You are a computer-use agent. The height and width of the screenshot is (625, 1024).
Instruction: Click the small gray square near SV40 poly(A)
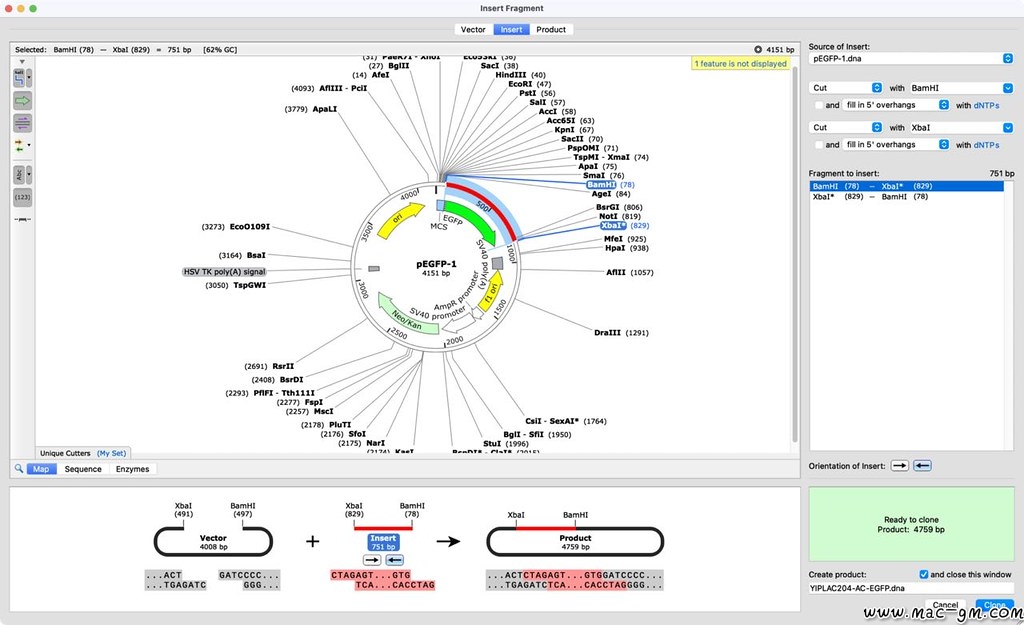pos(498,263)
